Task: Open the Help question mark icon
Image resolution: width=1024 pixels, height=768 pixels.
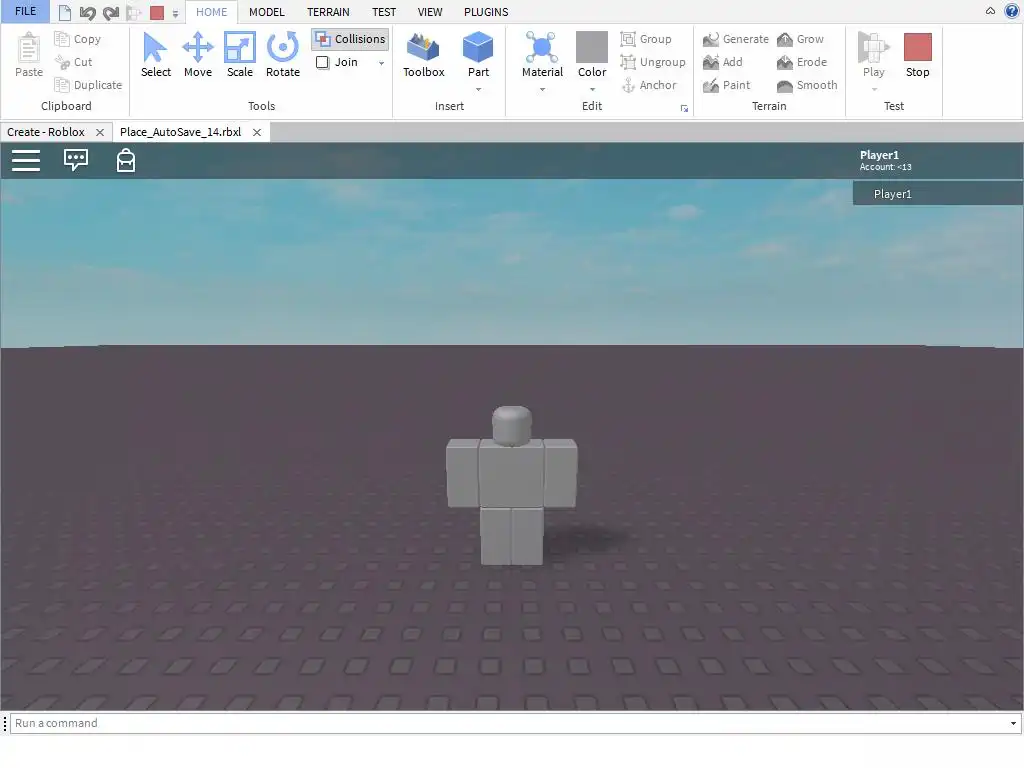Action: pyautogui.click(x=1012, y=11)
